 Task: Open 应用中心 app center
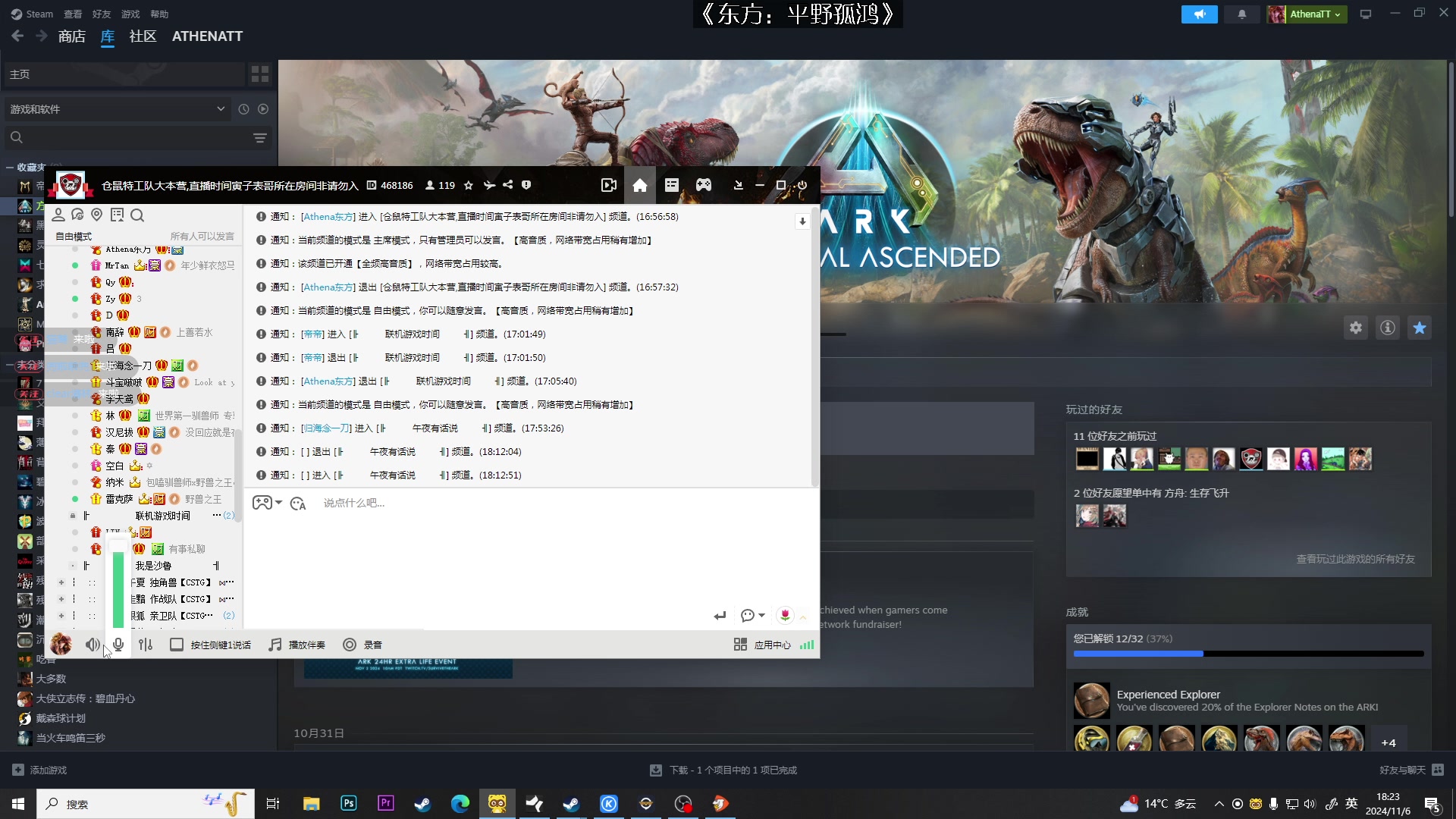coord(763,645)
